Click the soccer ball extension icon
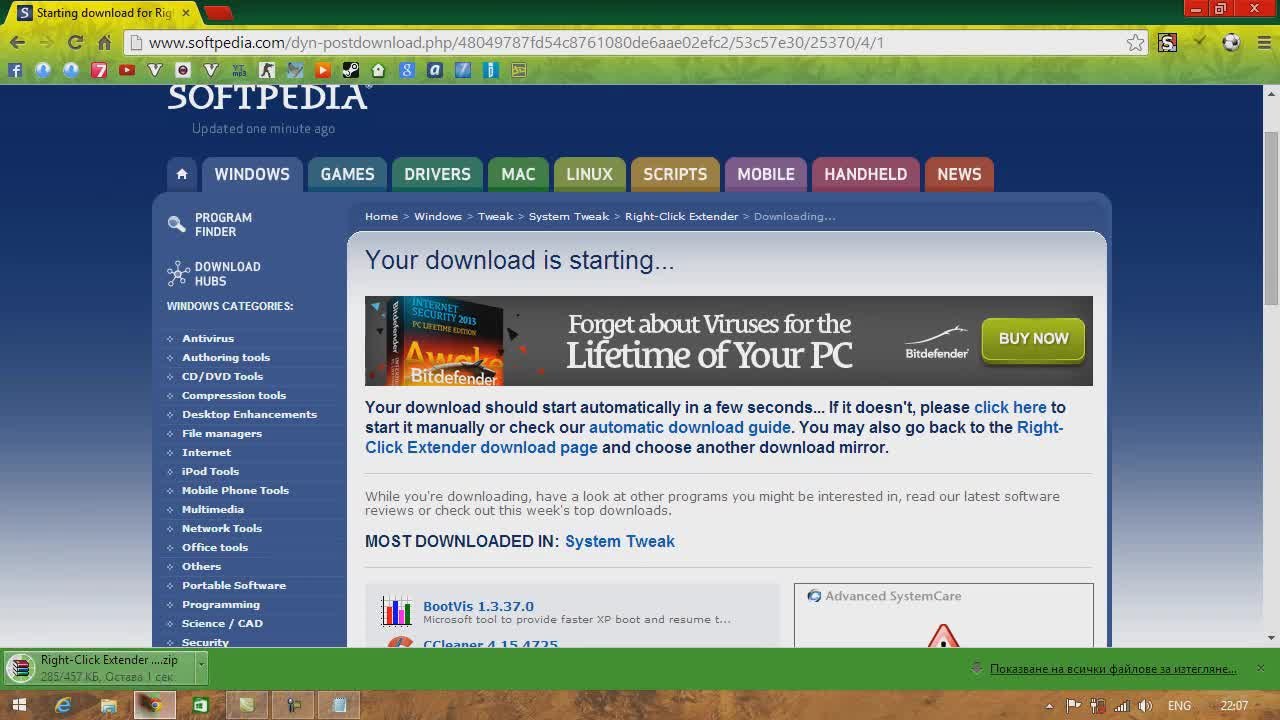The height and width of the screenshot is (720, 1280). tap(1231, 42)
